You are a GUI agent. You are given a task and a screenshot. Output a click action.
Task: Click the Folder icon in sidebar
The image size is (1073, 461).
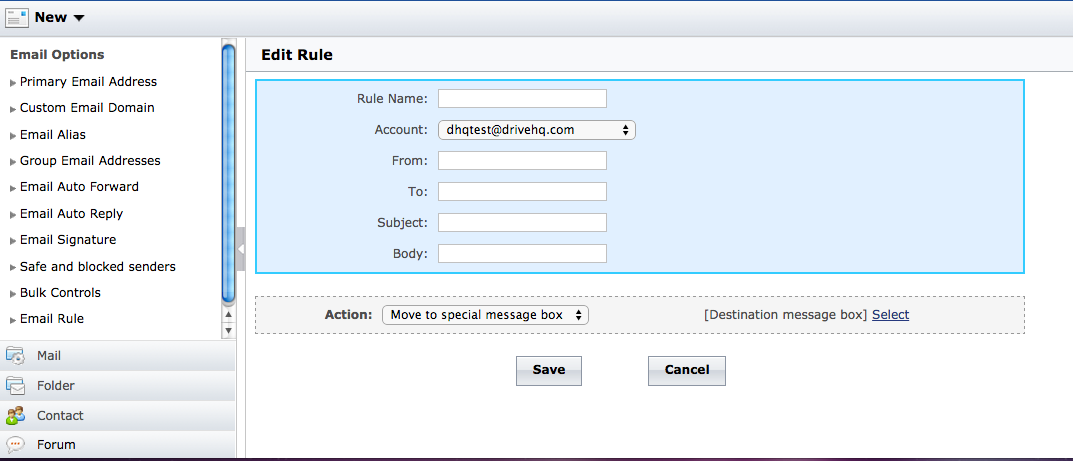click(16, 386)
